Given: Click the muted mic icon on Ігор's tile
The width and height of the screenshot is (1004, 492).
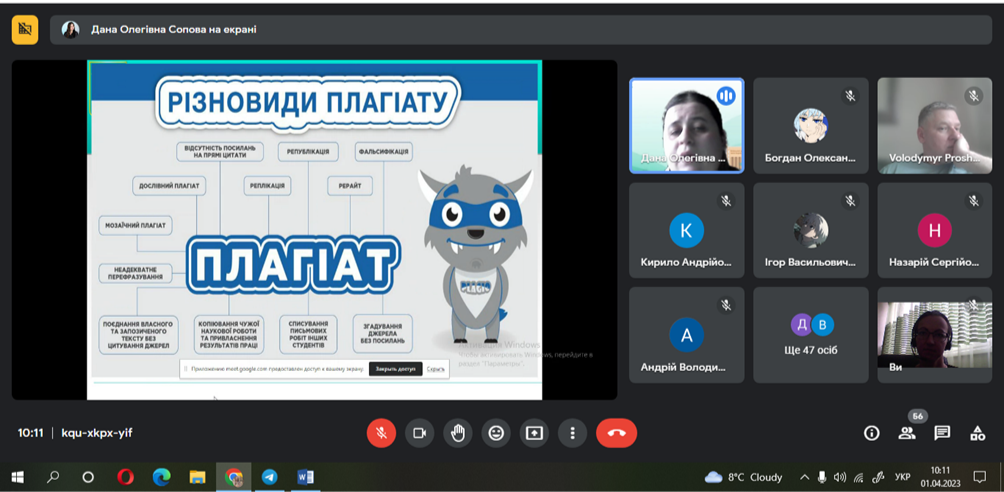Looking at the screenshot, I should [x=850, y=201].
